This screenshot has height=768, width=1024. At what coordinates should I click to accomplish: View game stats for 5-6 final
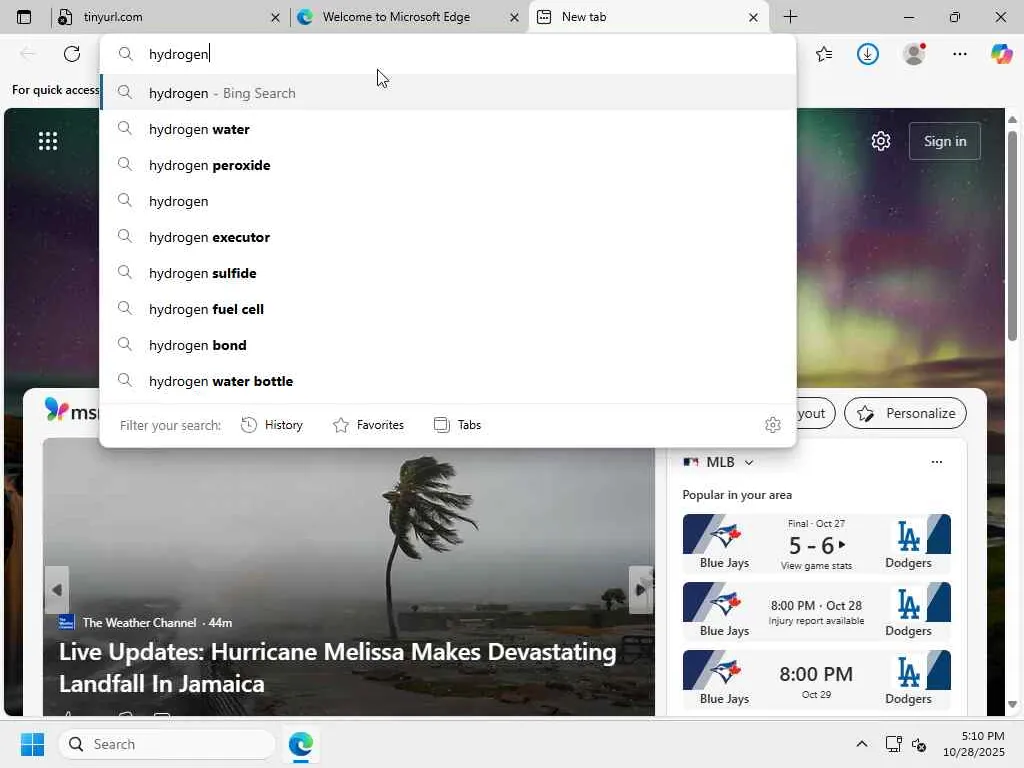[x=816, y=566]
